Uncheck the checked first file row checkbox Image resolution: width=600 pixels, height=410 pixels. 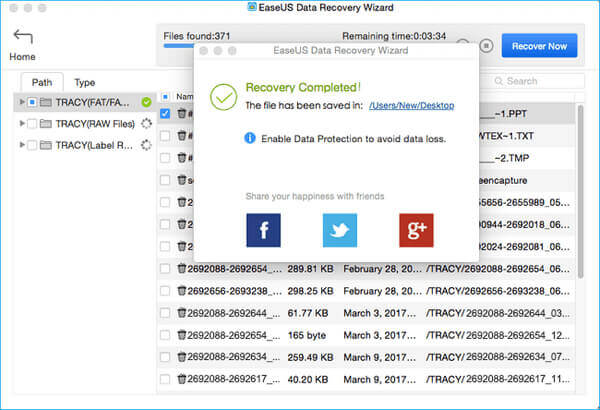coord(165,114)
